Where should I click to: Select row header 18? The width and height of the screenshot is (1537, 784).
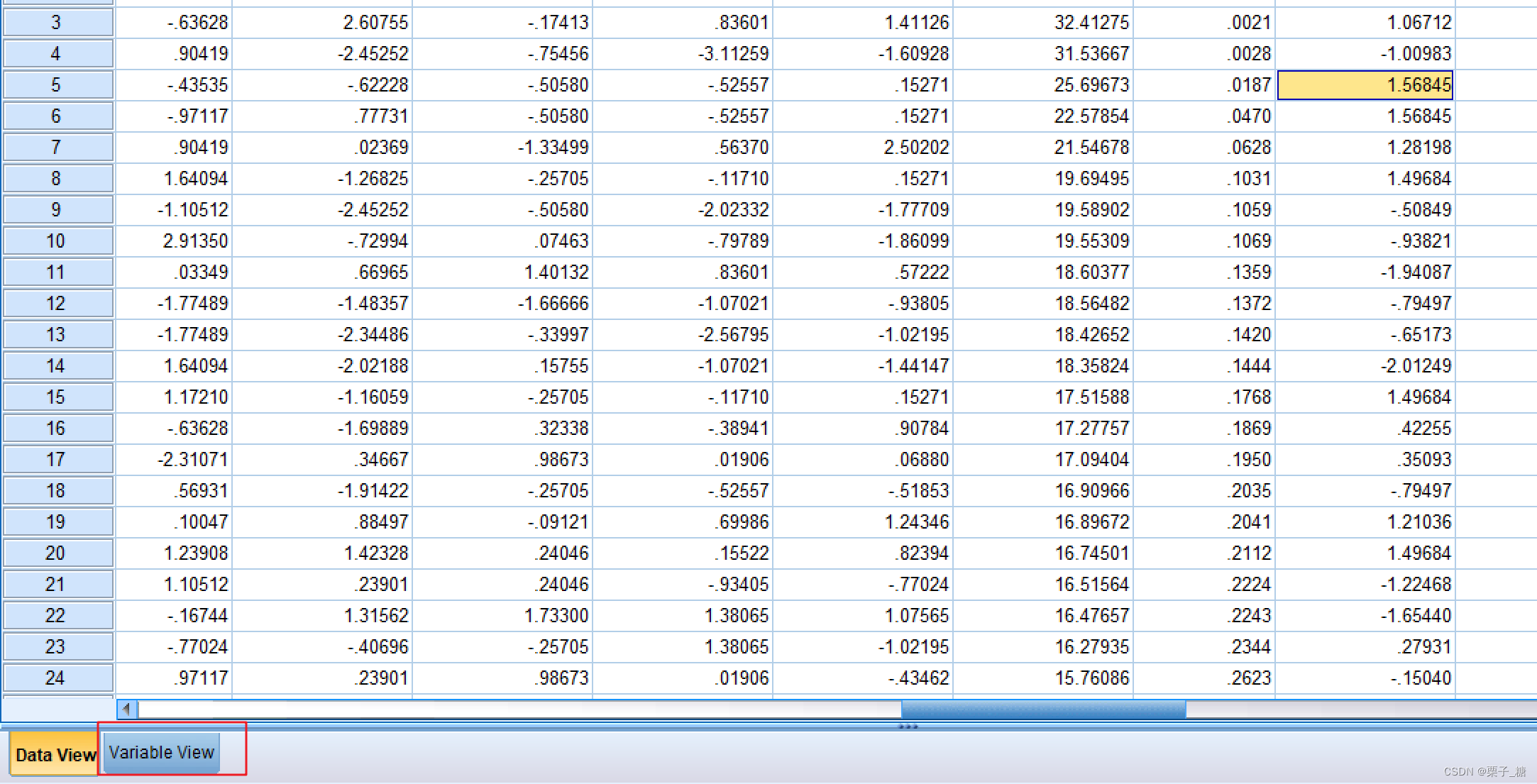click(57, 491)
